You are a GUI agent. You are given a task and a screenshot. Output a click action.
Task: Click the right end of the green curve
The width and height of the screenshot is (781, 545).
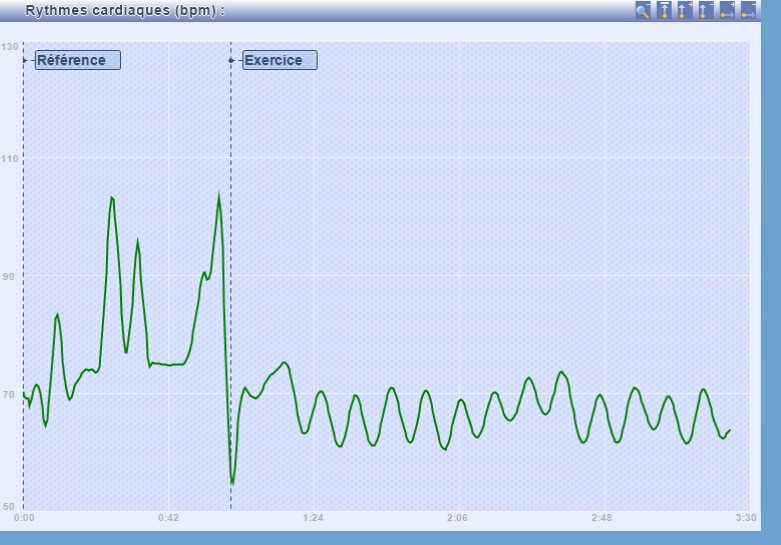click(730, 430)
